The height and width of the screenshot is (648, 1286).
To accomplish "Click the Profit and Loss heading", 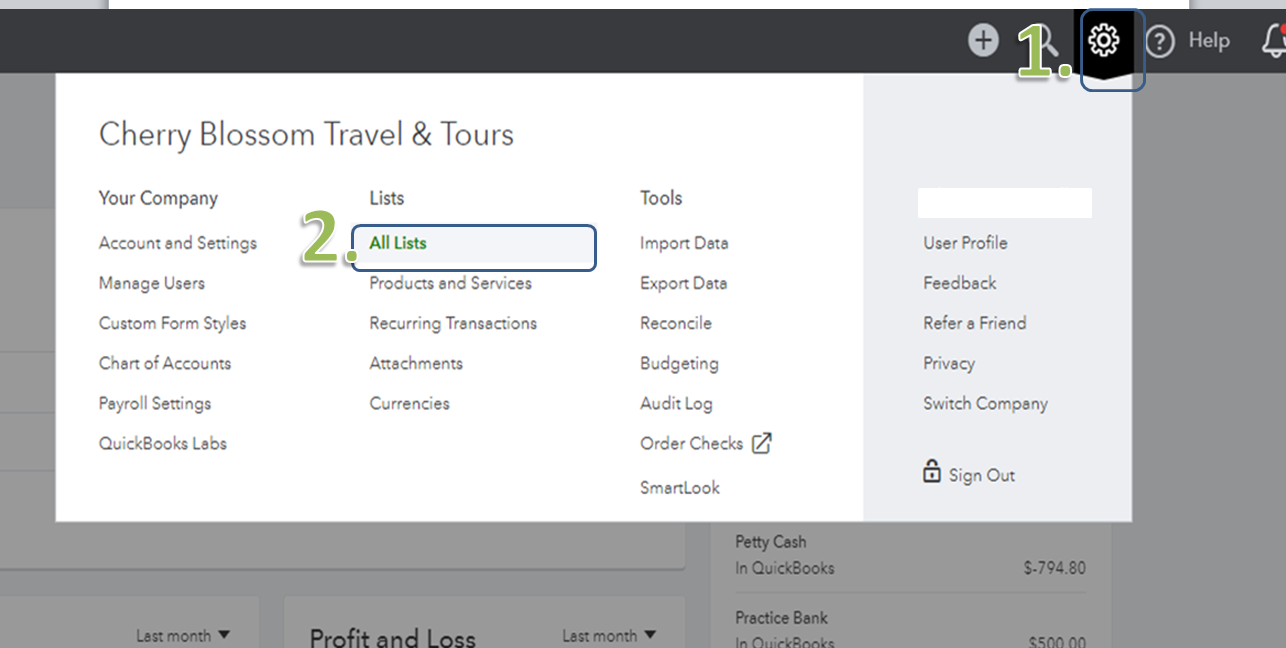I will point(393,638).
